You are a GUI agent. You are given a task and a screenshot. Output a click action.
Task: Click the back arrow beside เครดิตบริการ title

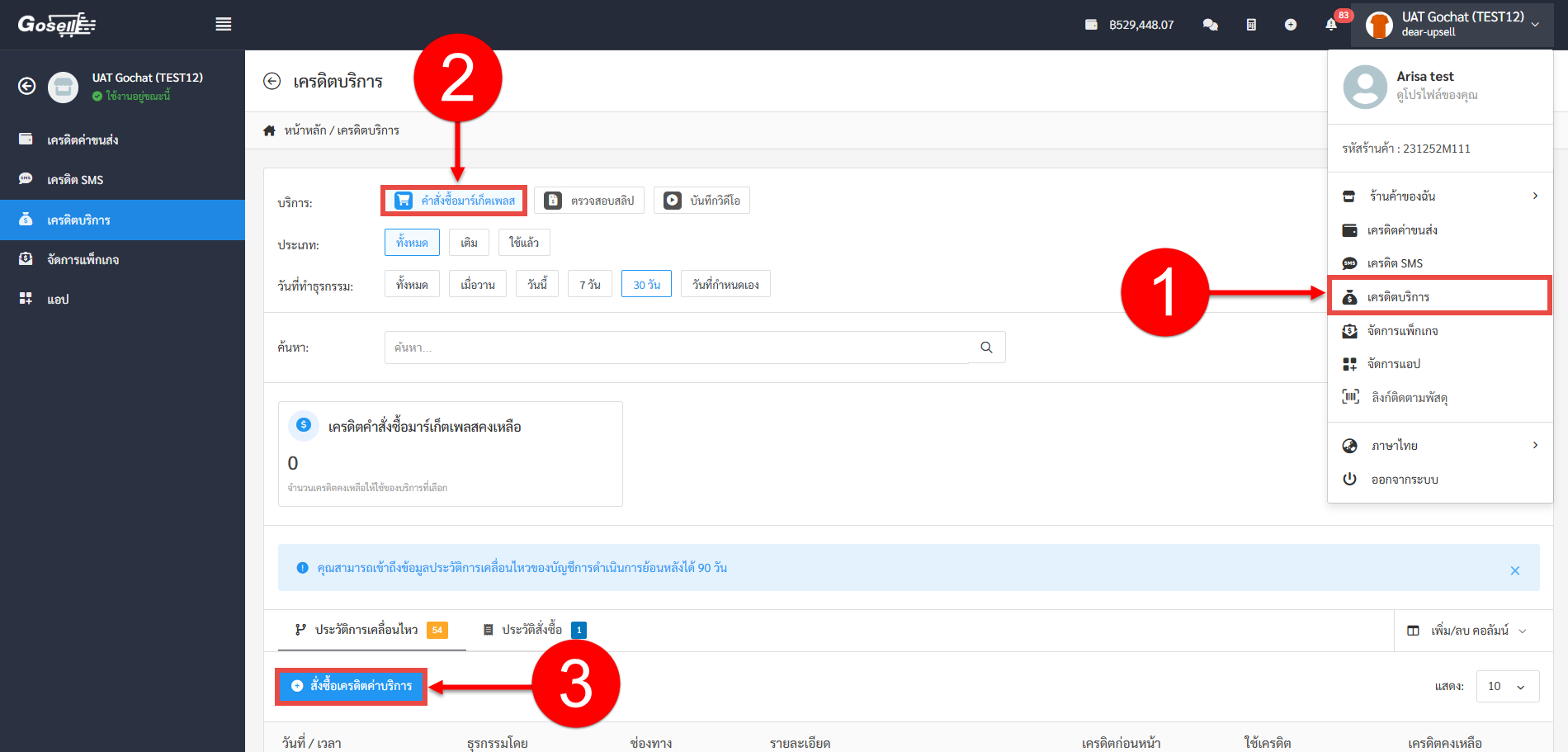click(x=272, y=81)
